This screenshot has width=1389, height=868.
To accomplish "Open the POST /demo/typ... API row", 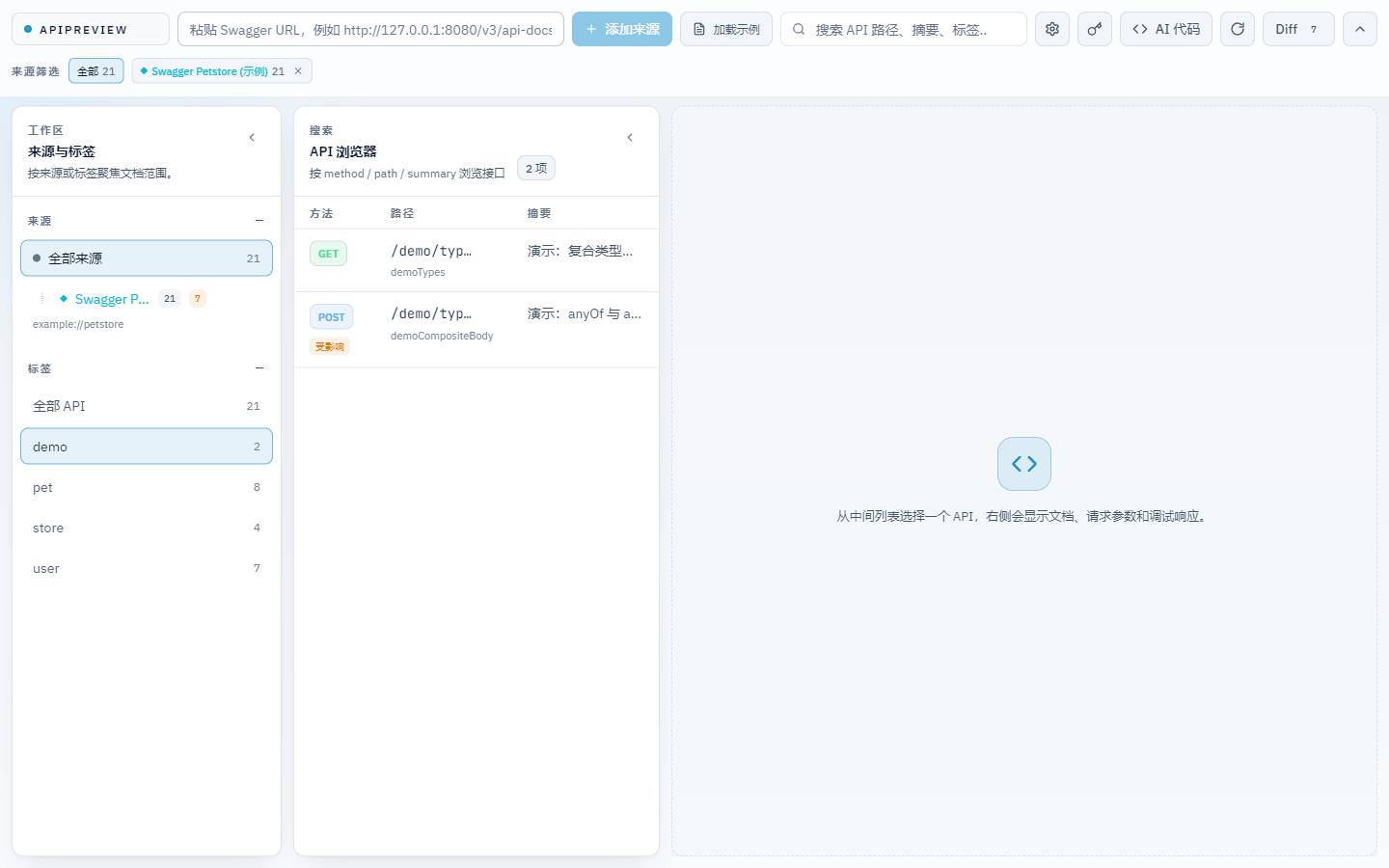I will click(477, 330).
